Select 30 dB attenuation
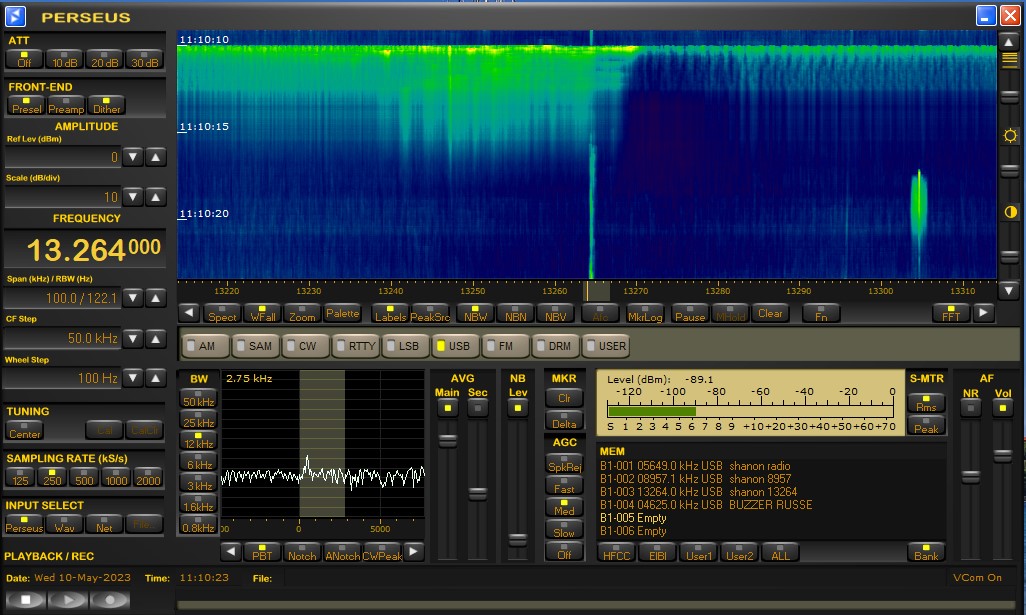This screenshot has height=615, width=1026. 145,59
